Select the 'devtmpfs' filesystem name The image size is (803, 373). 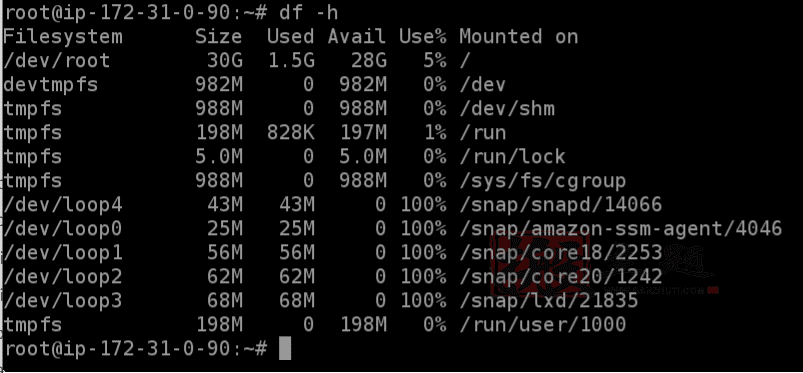tap(50, 85)
